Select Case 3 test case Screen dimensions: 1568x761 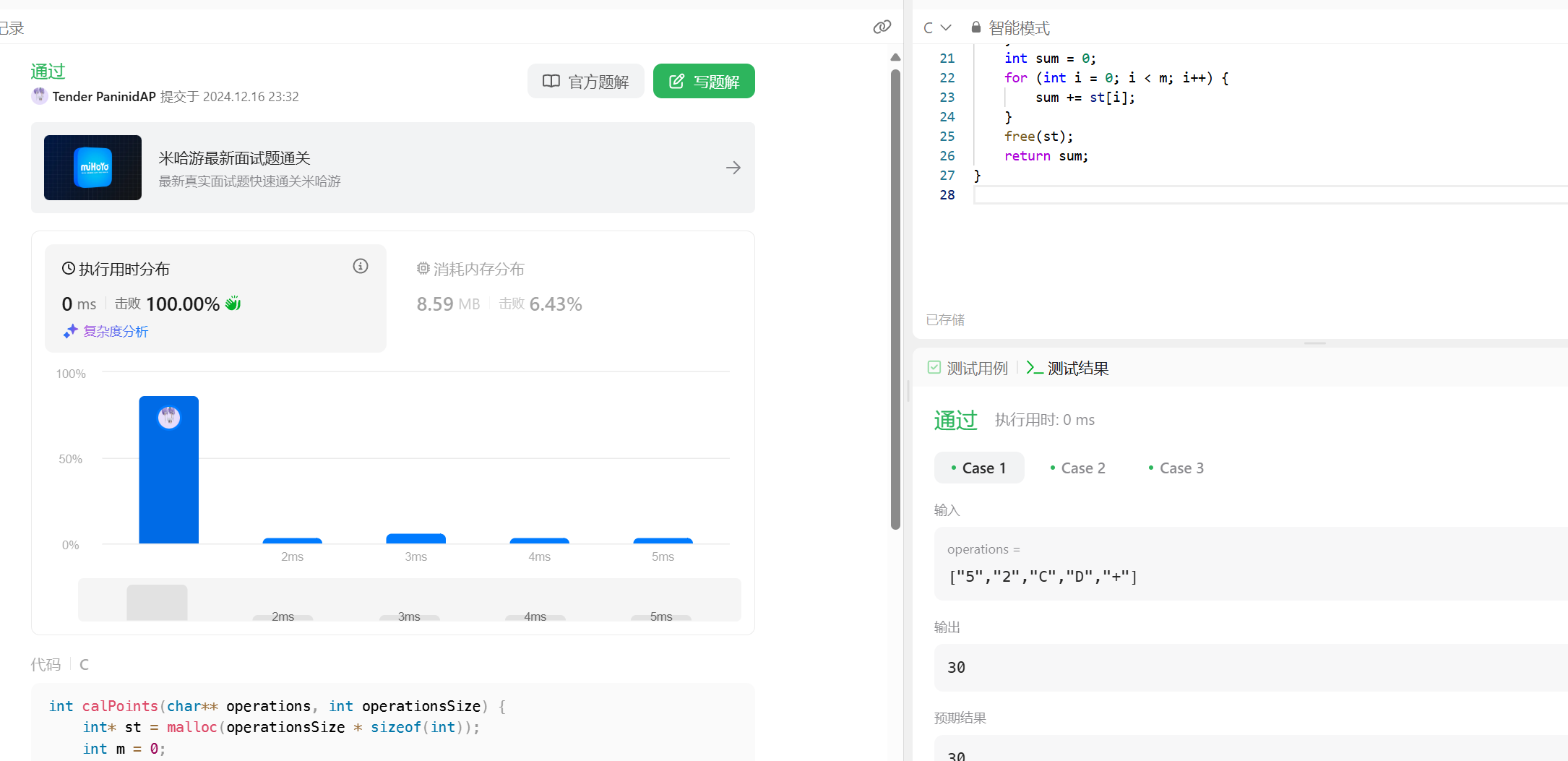click(x=1176, y=468)
